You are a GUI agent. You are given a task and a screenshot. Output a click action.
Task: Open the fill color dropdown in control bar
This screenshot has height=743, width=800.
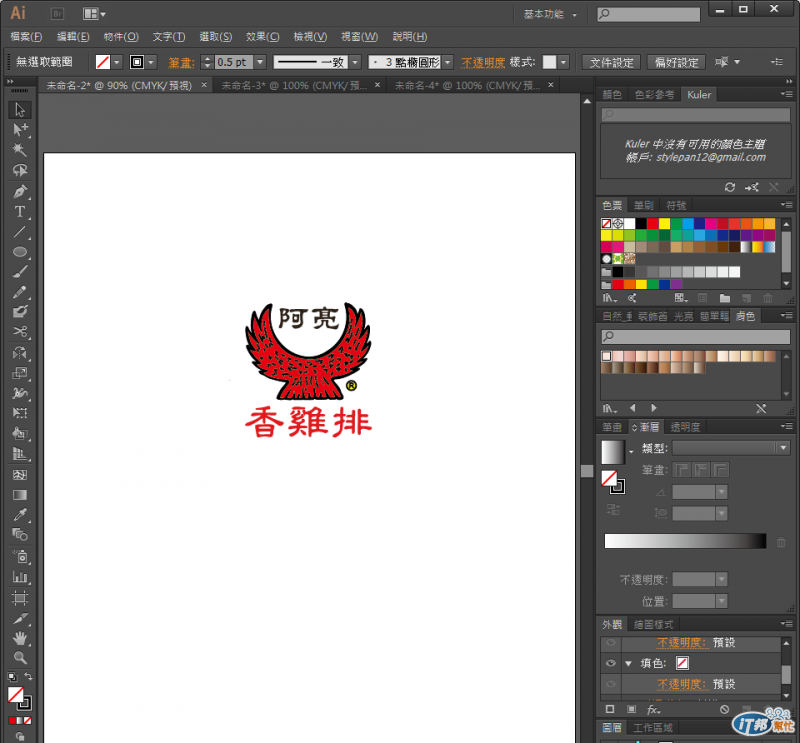pyautogui.click(x=117, y=62)
